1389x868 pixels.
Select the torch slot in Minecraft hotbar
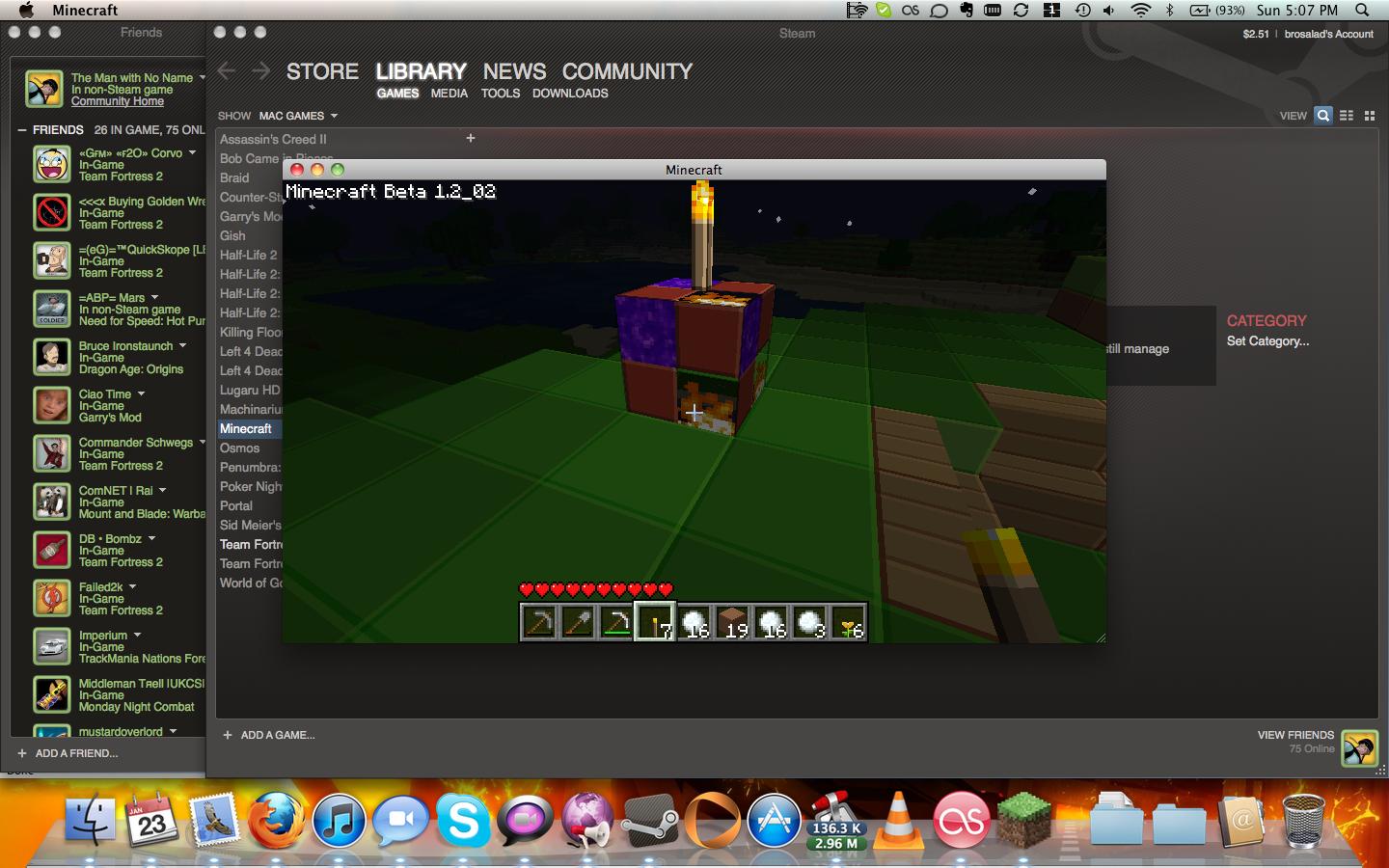tap(655, 622)
